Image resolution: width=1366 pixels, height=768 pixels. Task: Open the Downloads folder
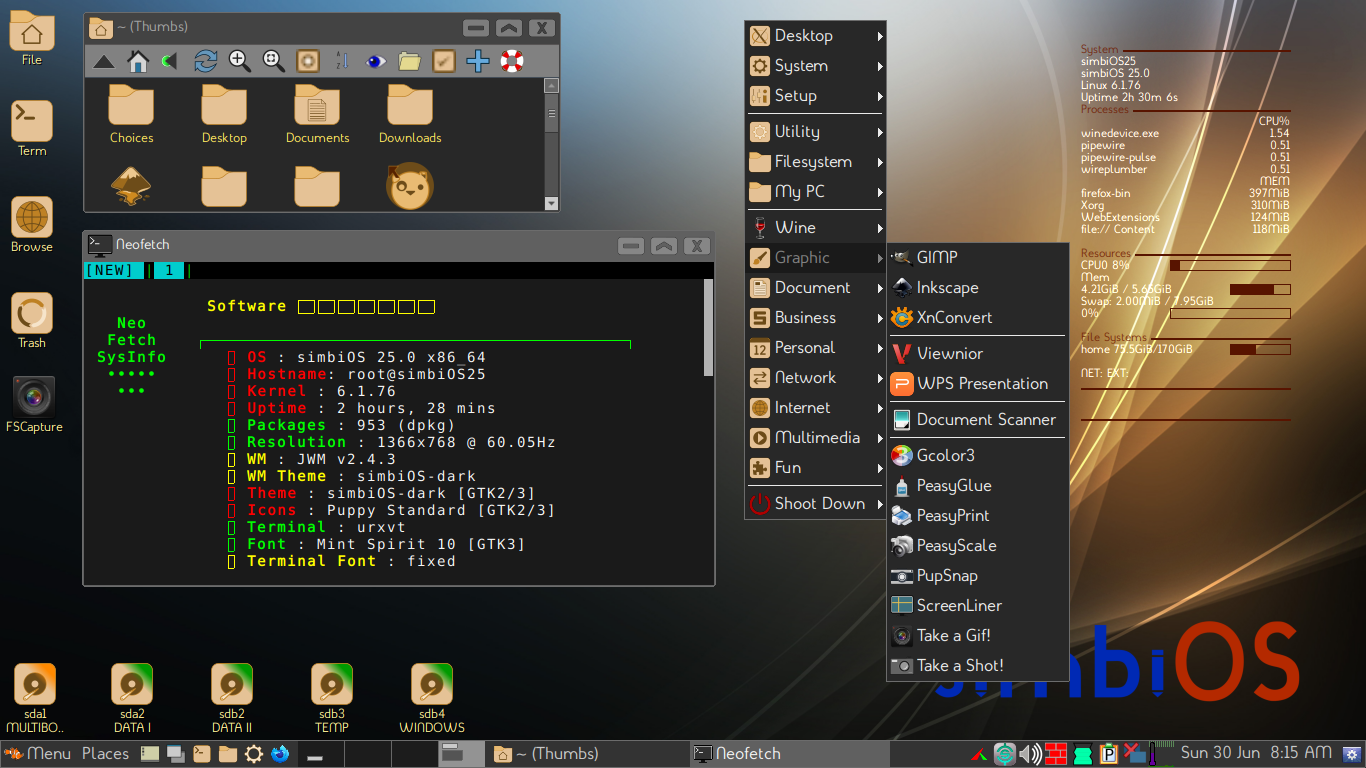(410, 114)
